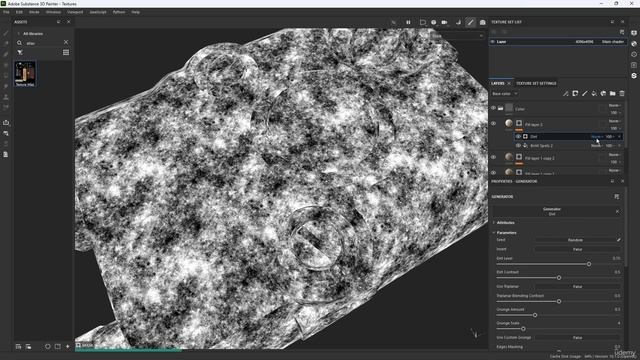Select the Projection tool in left toolbar
640x360 pixels.
6,54
